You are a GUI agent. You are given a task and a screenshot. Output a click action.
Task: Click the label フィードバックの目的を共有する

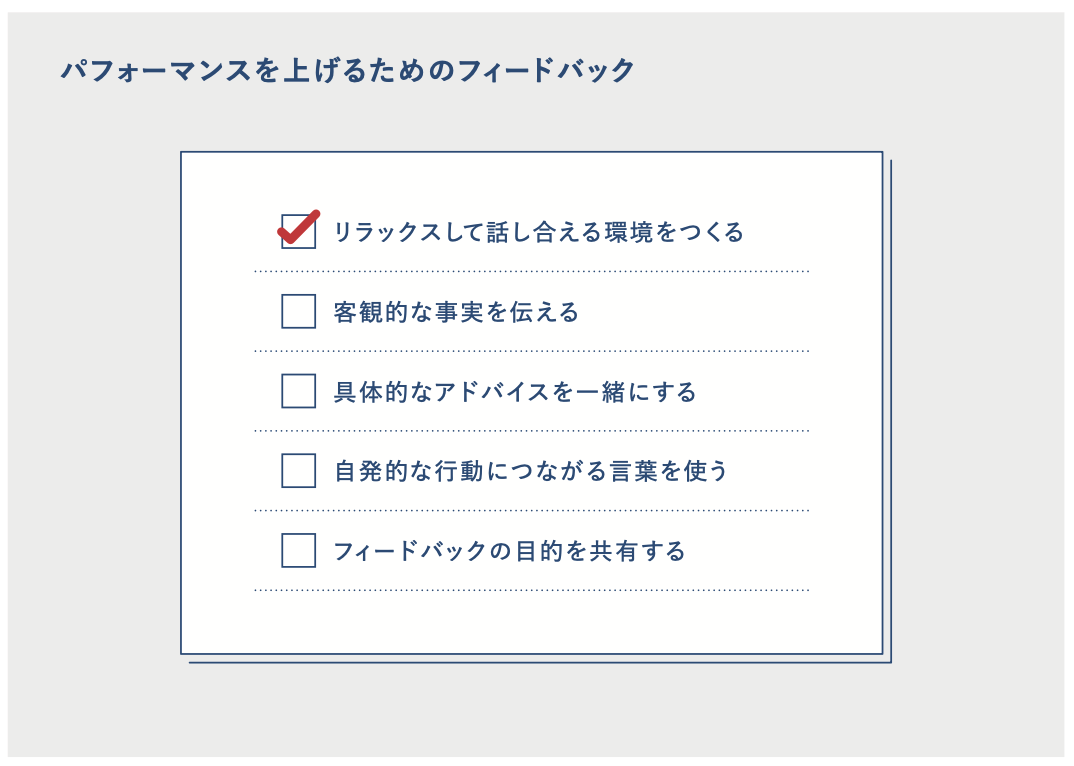click(510, 552)
